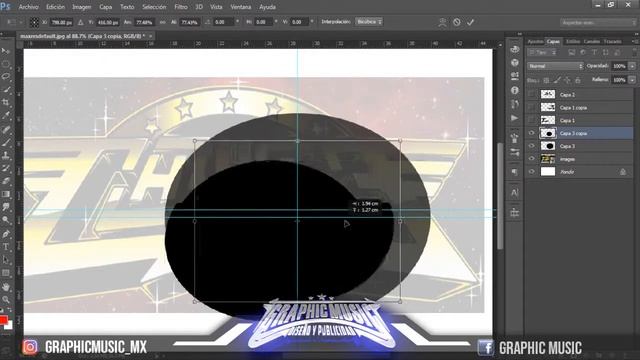Select the Clone Stamp tool

point(6,156)
